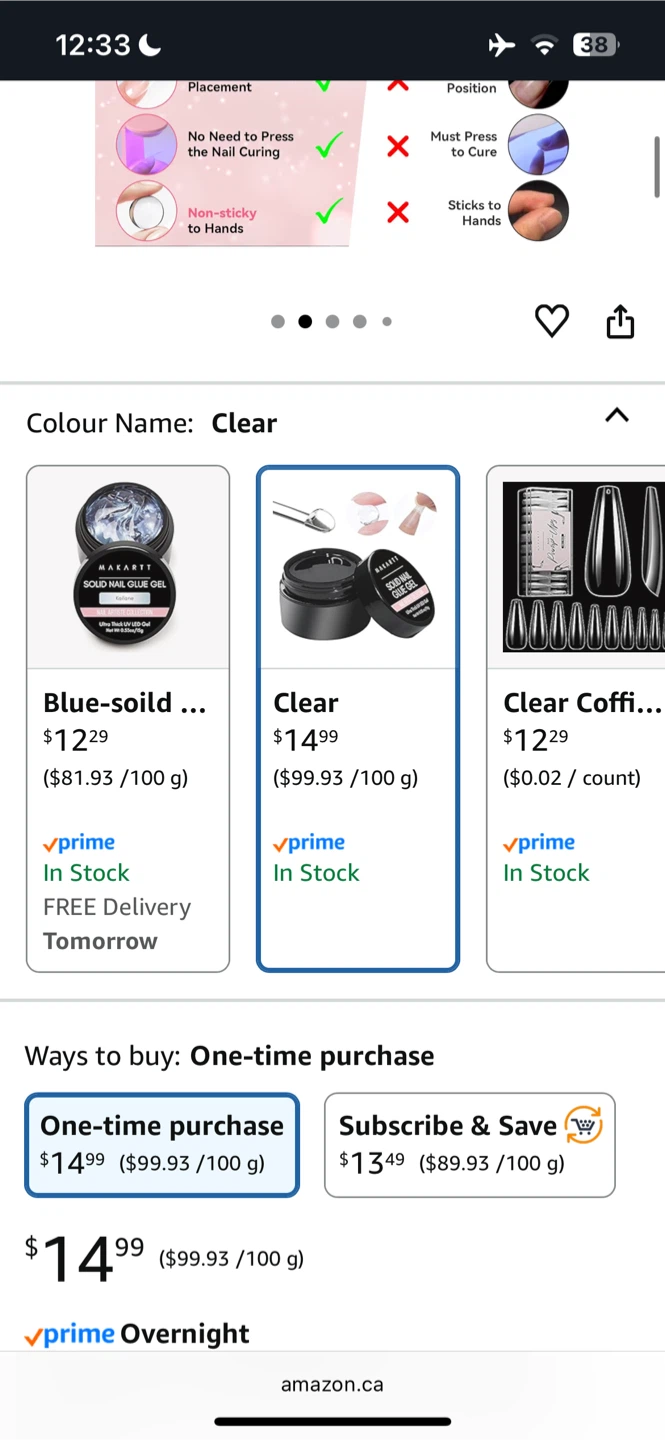Select the Clear colour variant card
The image size is (665, 1440).
(x=358, y=718)
